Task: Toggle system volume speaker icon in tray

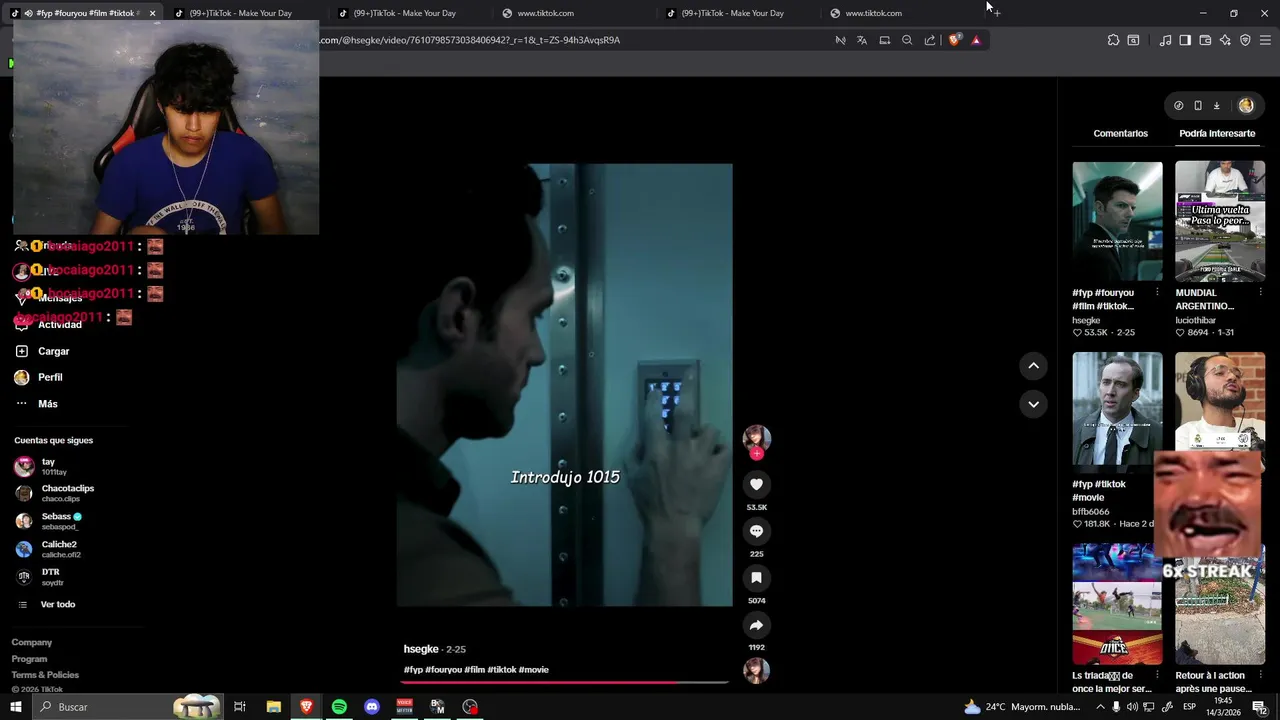Action: click(x=1133, y=707)
